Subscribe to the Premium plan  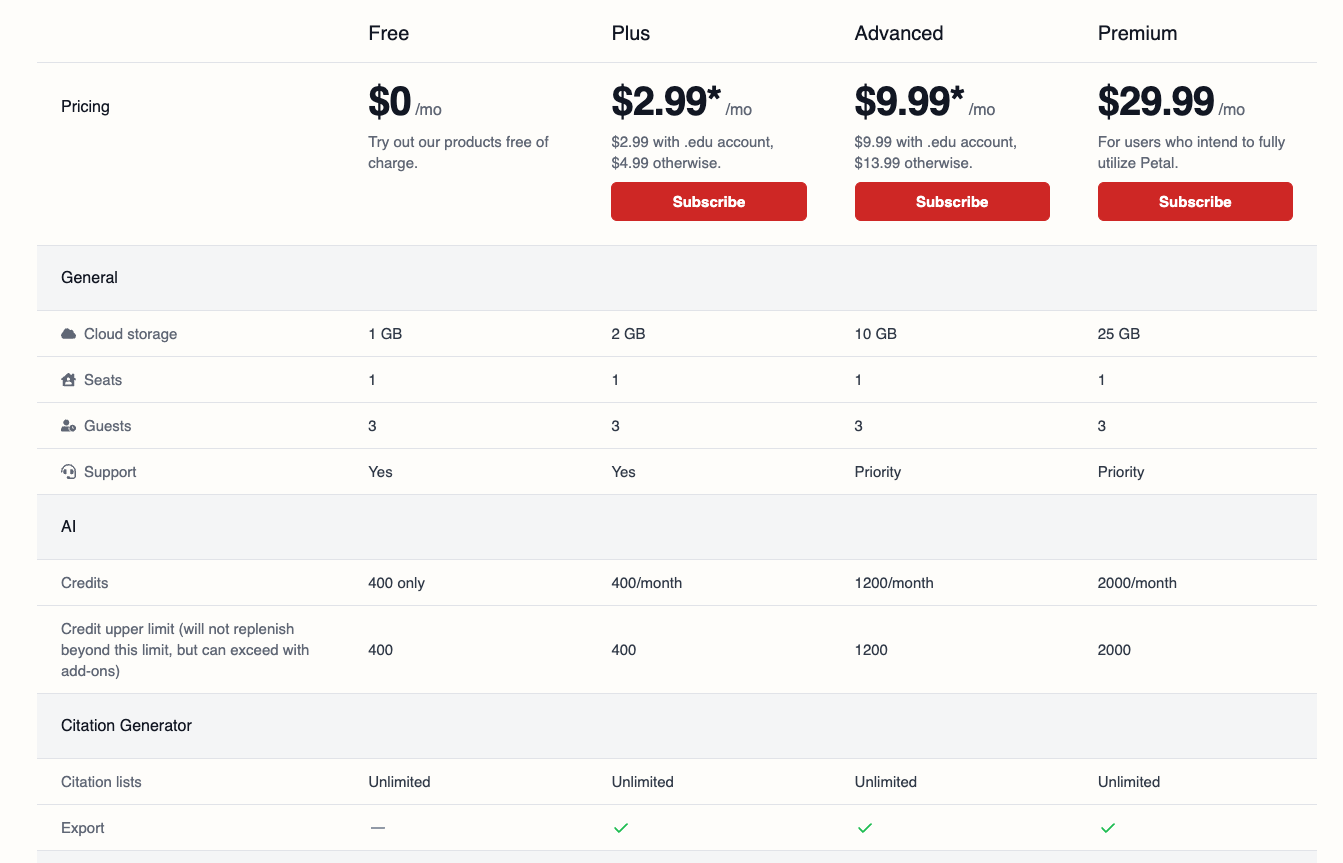click(1194, 201)
